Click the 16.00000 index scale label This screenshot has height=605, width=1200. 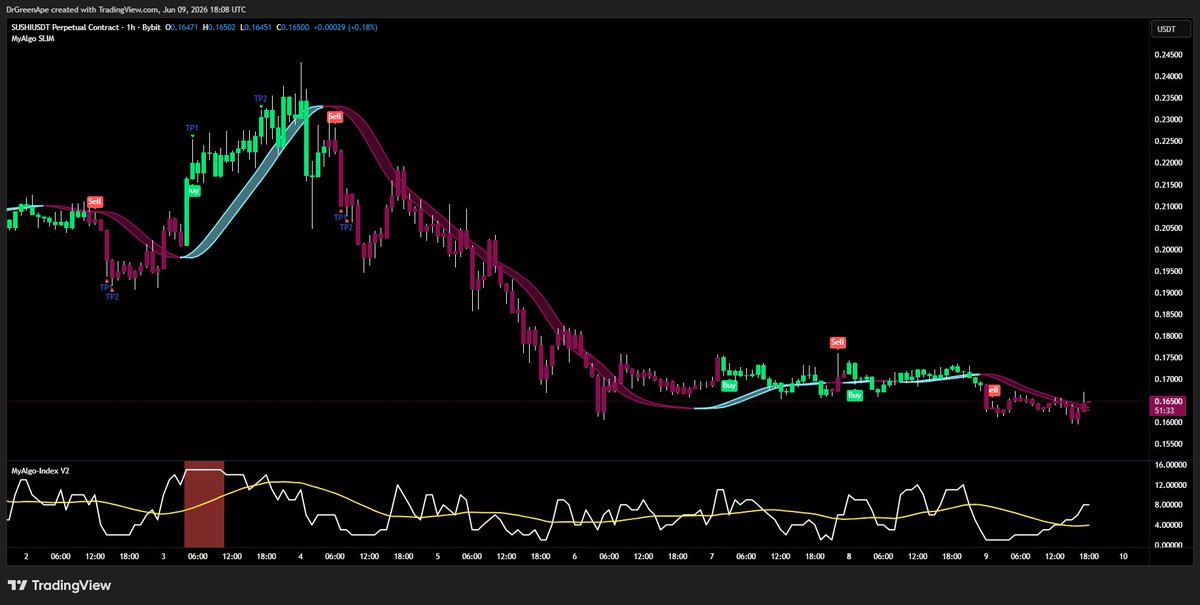click(x=1170, y=465)
